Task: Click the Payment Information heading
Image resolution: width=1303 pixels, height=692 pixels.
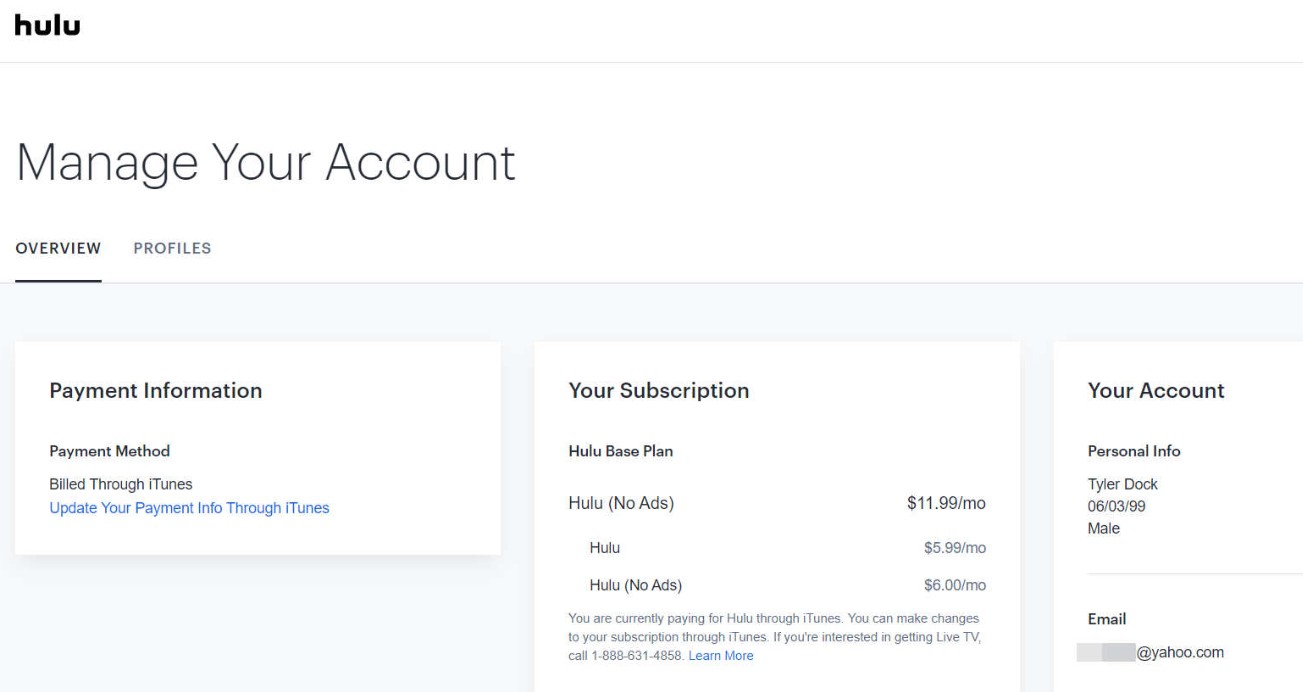Action: (x=156, y=391)
